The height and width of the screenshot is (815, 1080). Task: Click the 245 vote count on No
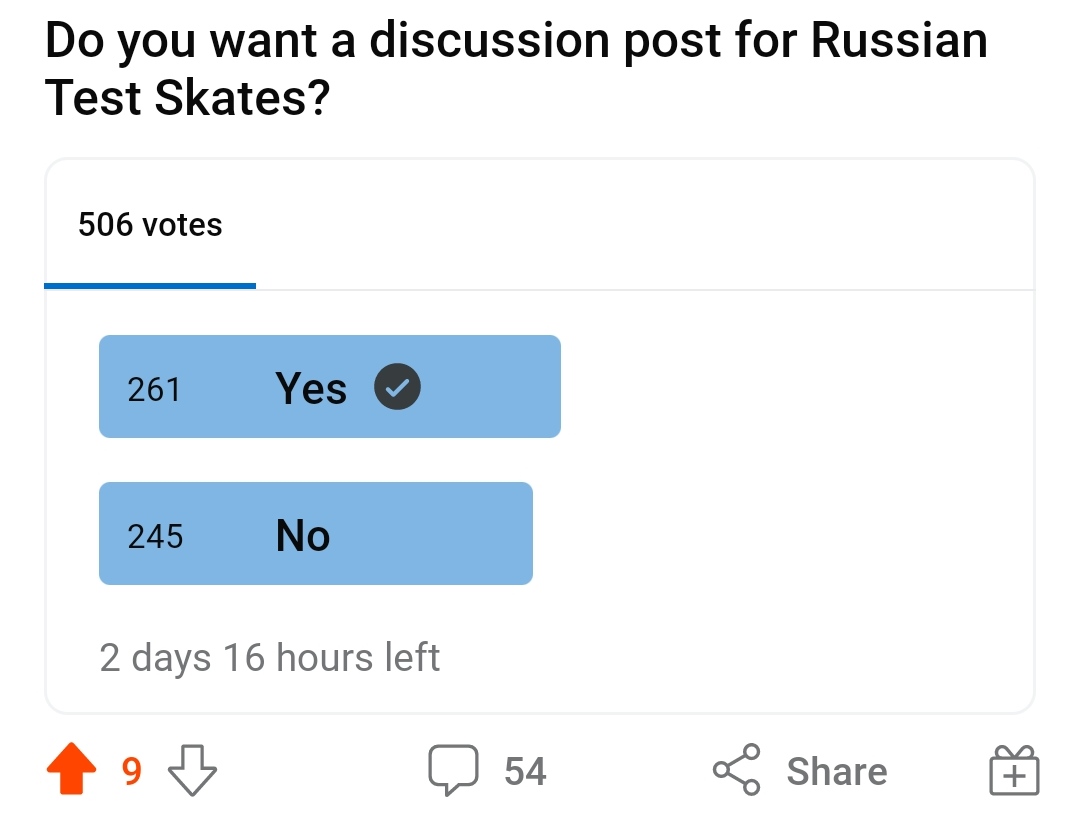(155, 537)
